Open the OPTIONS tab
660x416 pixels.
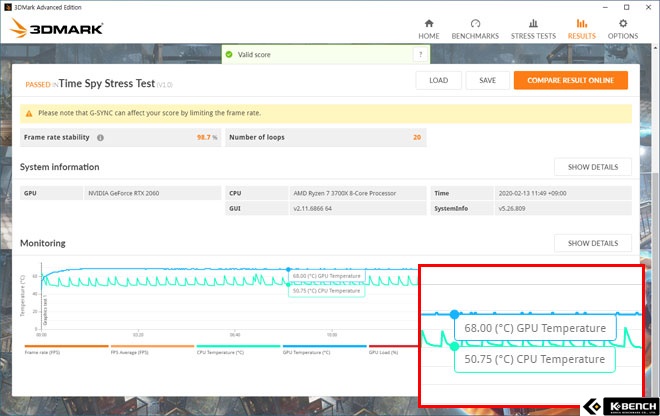[x=623, y=29]
